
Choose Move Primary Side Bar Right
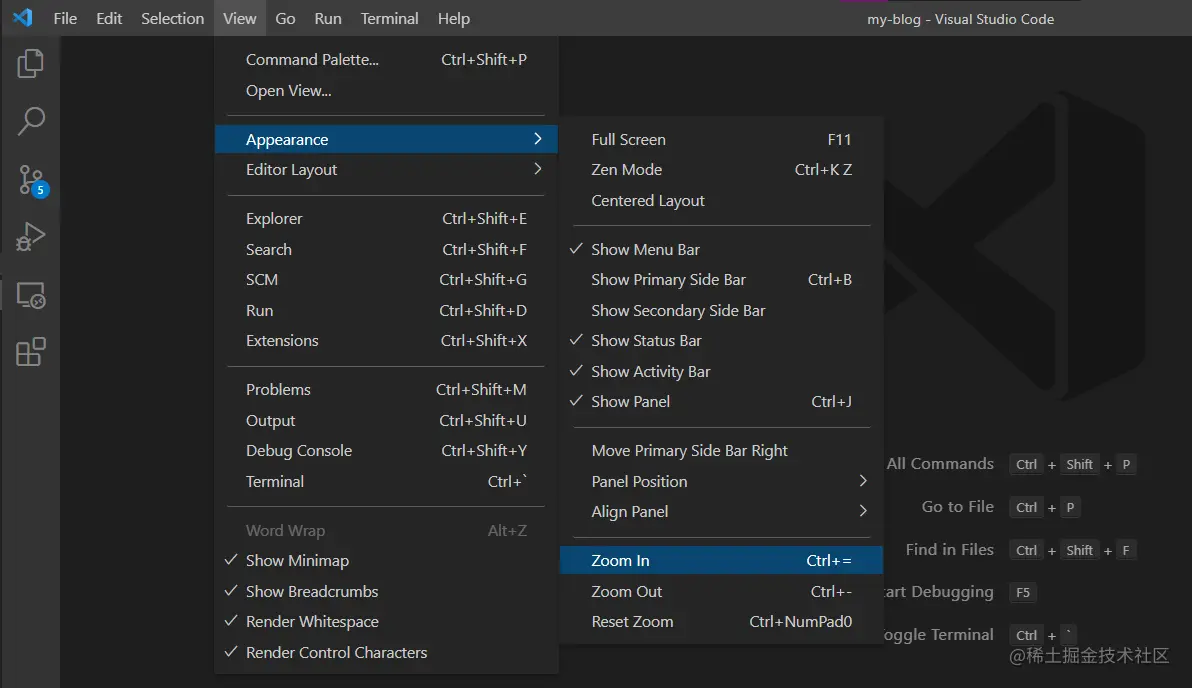pos(721,451)
